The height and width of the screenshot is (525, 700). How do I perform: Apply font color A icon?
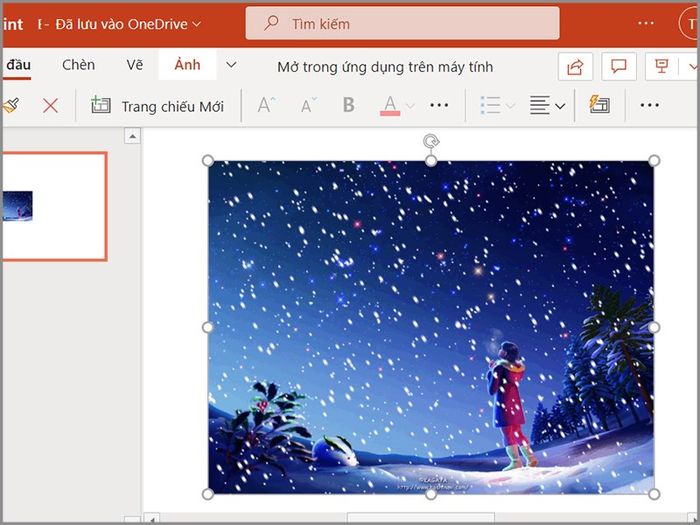pos(390,106)
